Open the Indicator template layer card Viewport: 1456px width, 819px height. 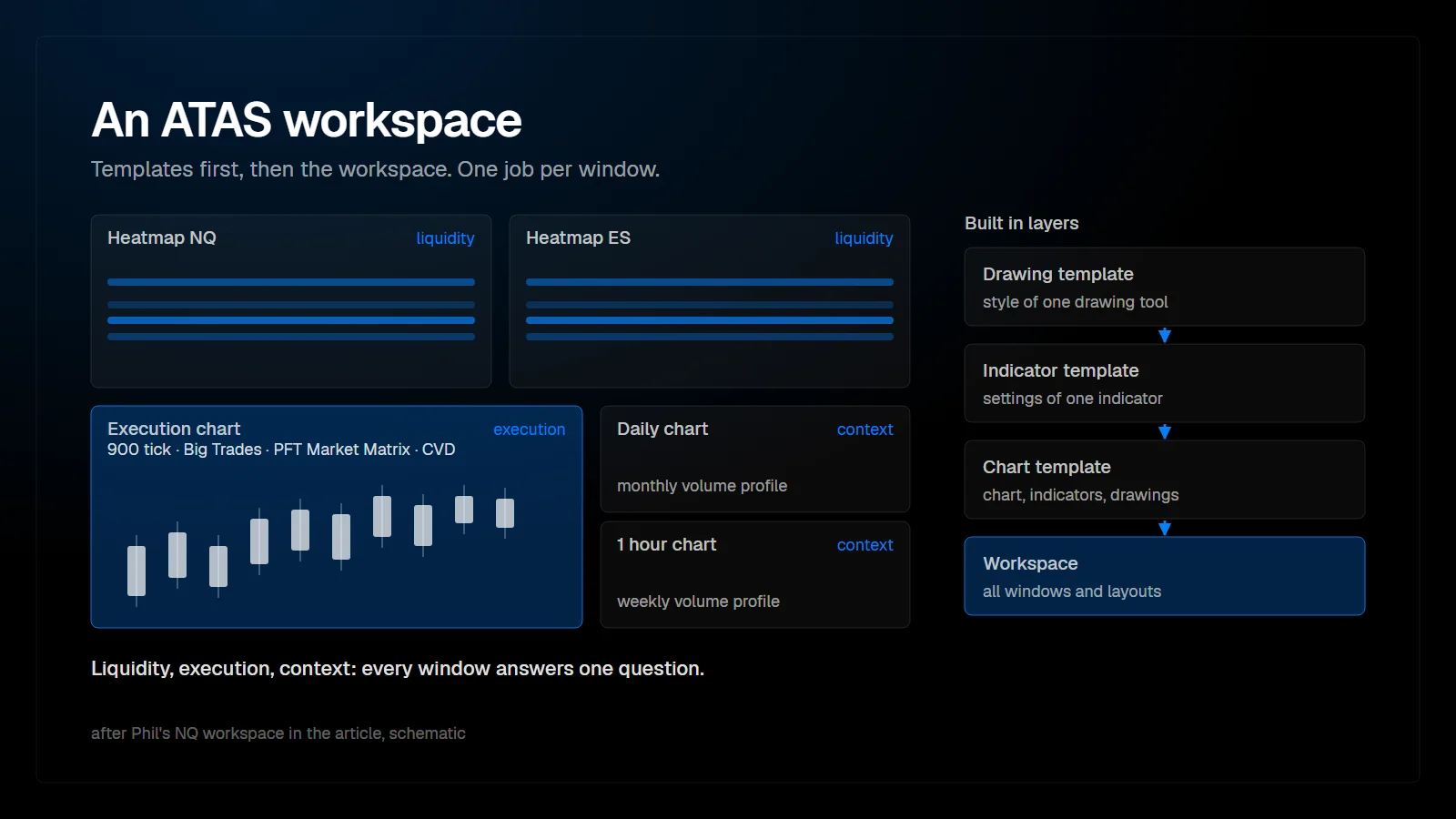point(1165,383)
